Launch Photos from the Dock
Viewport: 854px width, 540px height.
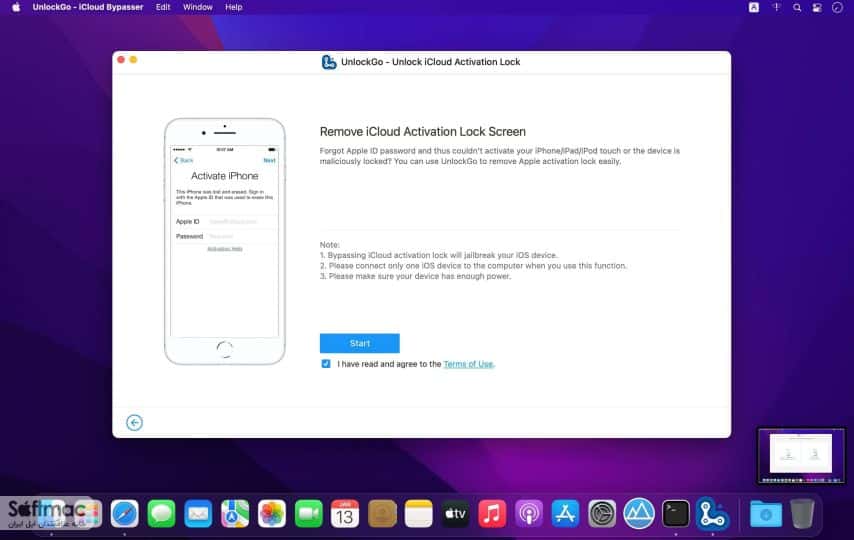coord(272,513)
